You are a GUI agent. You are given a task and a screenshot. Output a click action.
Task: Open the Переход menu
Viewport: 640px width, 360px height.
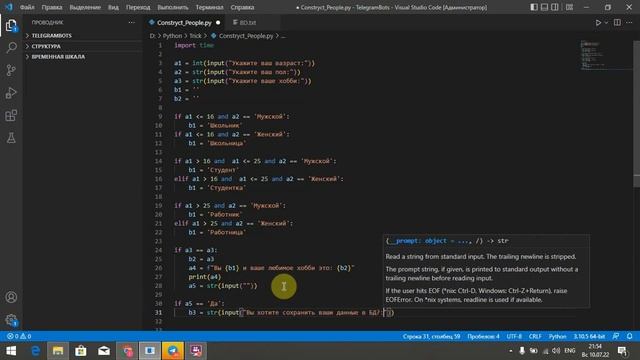click(138, 7)
